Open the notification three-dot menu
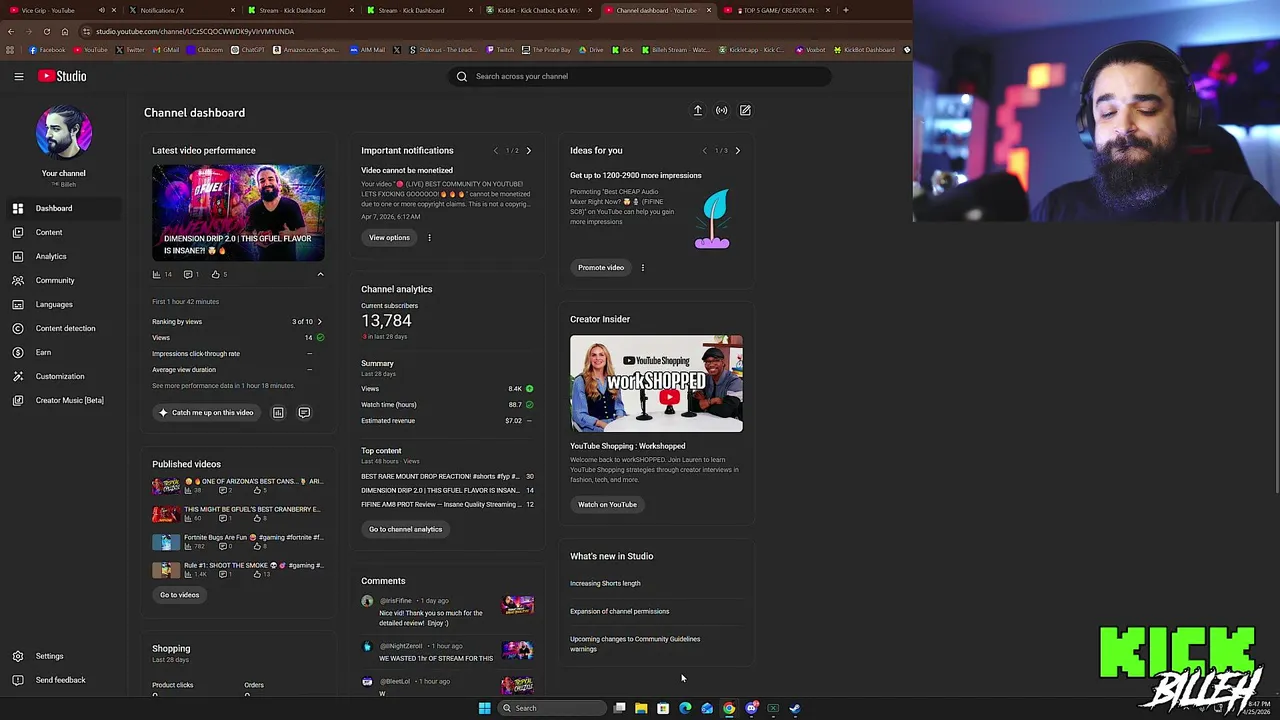The width and height of the screenshot is (1280, 720). [x=429, y=238]
